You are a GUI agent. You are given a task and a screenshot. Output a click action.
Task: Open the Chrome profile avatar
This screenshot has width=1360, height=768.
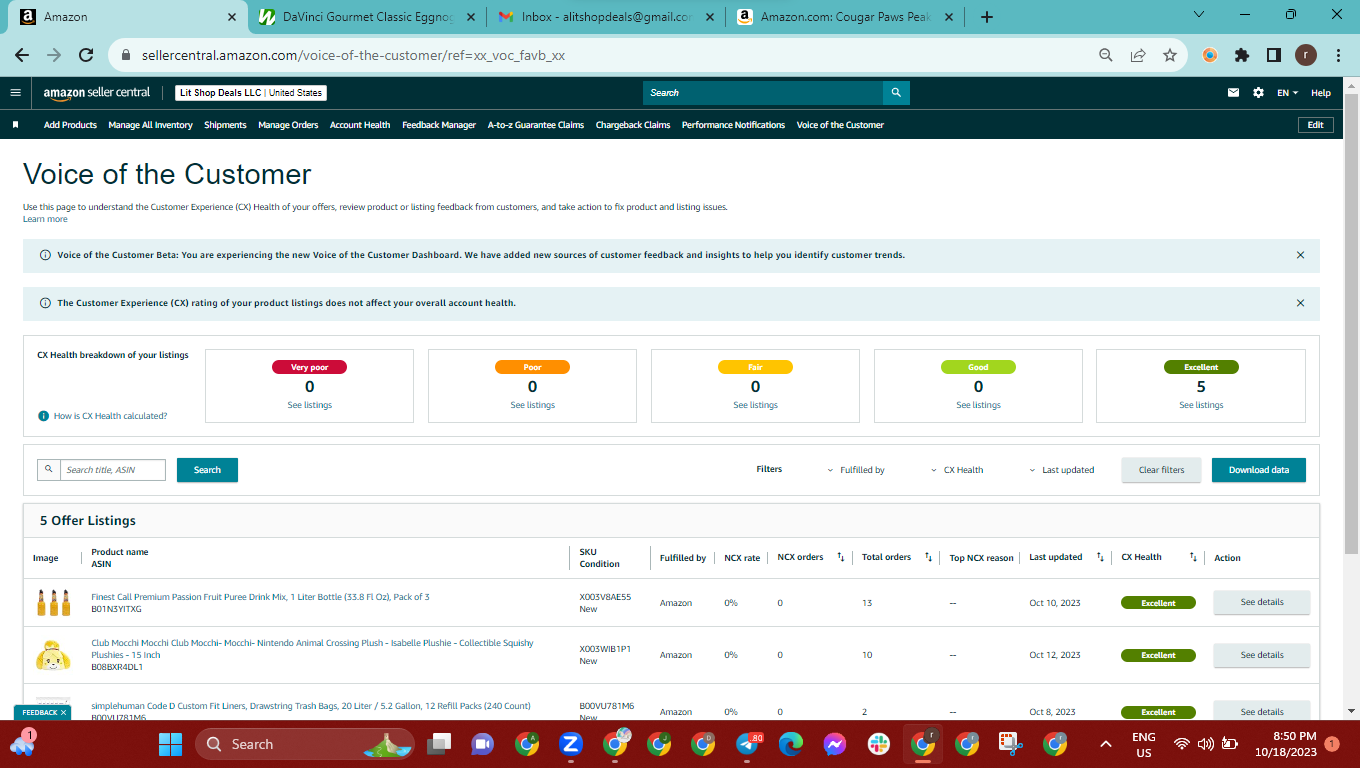click(x=1306, y=56)
